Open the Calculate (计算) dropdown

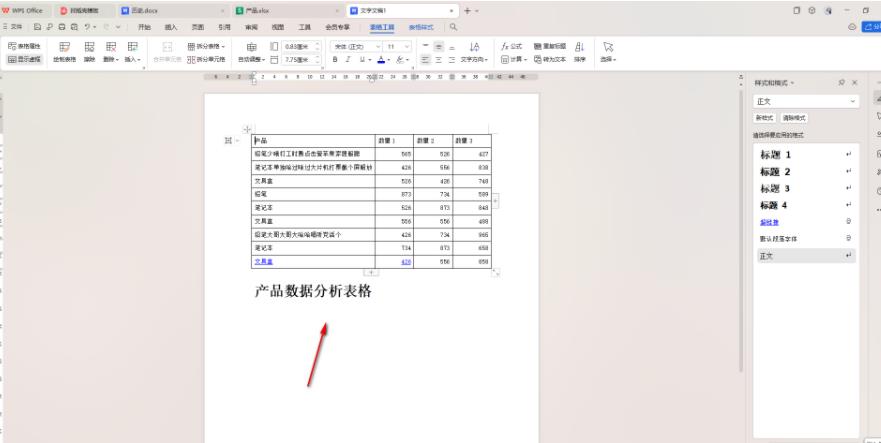coord(514,59)
